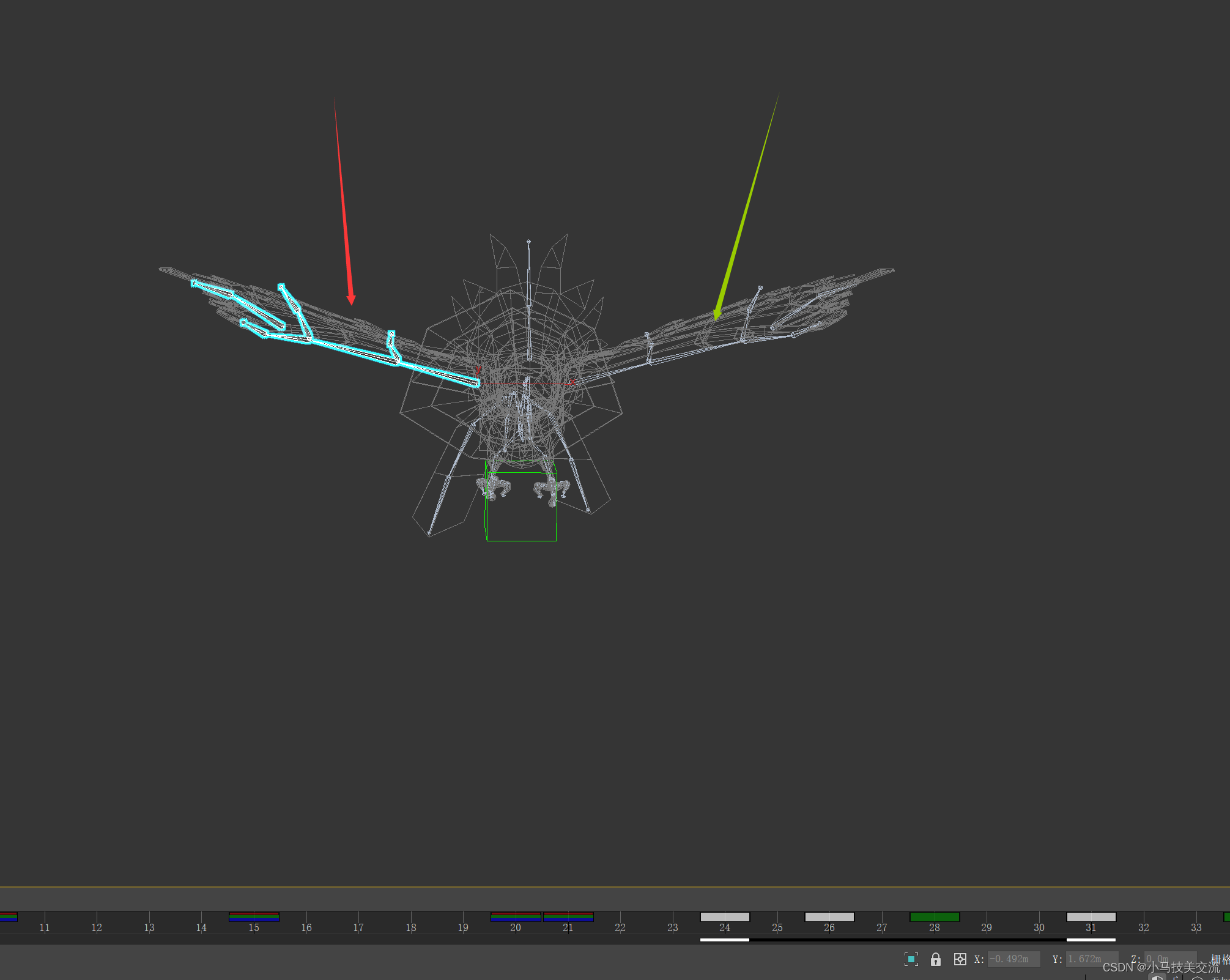Select the gray keyframe at frame 26
Screen dimensions: 1230x980
point(829,916)
